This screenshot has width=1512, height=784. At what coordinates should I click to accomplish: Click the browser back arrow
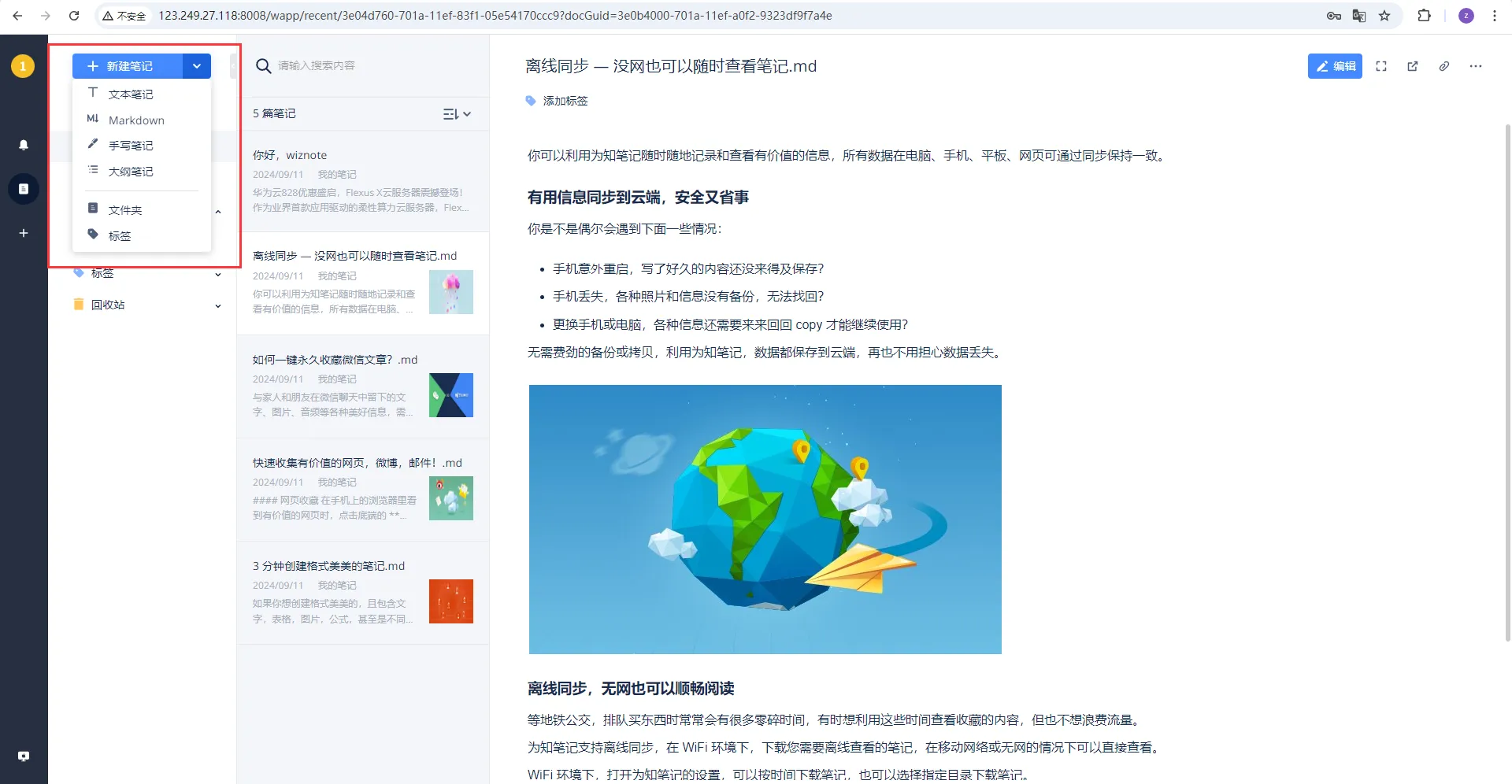pos(17,16)
